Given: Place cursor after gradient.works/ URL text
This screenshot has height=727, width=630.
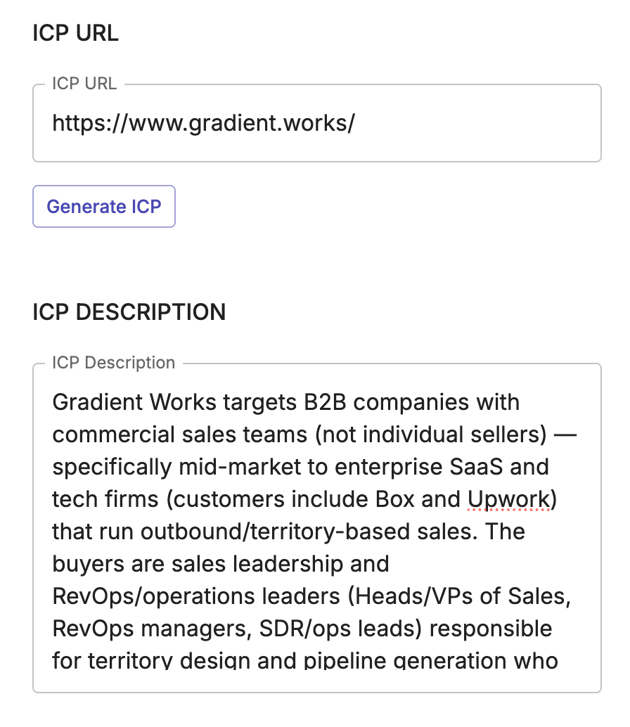Looking at the screenshot, I should click(x=356, y=123).
